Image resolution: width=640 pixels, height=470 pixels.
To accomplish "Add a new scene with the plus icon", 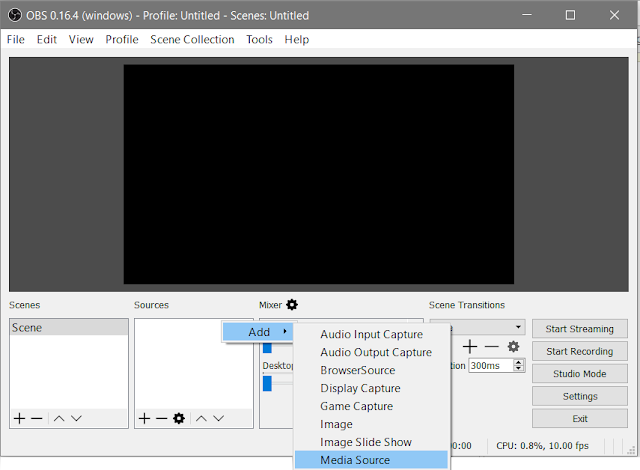I will 19,418.
